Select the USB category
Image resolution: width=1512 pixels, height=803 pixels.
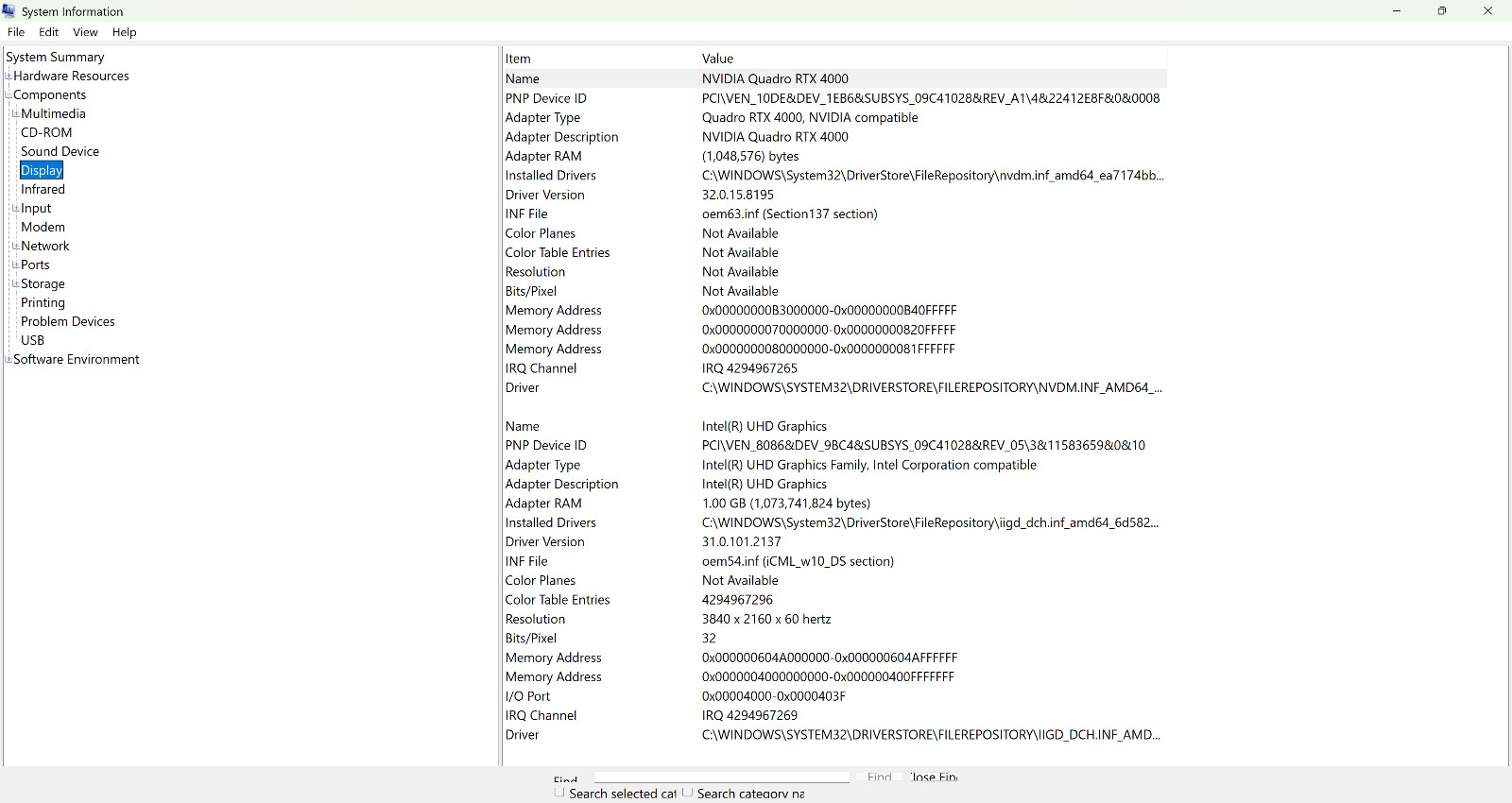tap(32, 341)
